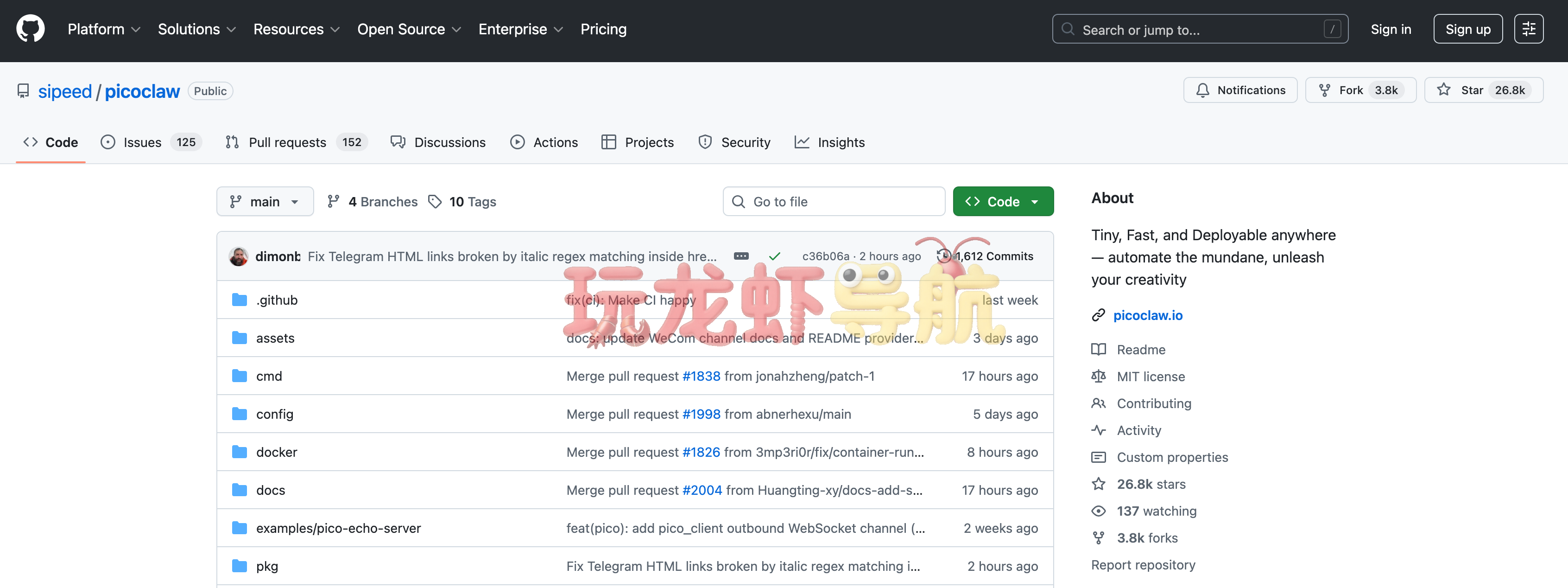Open commit c36b06a
The height and width of the screenshot is (588, 1568).
[x=825, y=256]
